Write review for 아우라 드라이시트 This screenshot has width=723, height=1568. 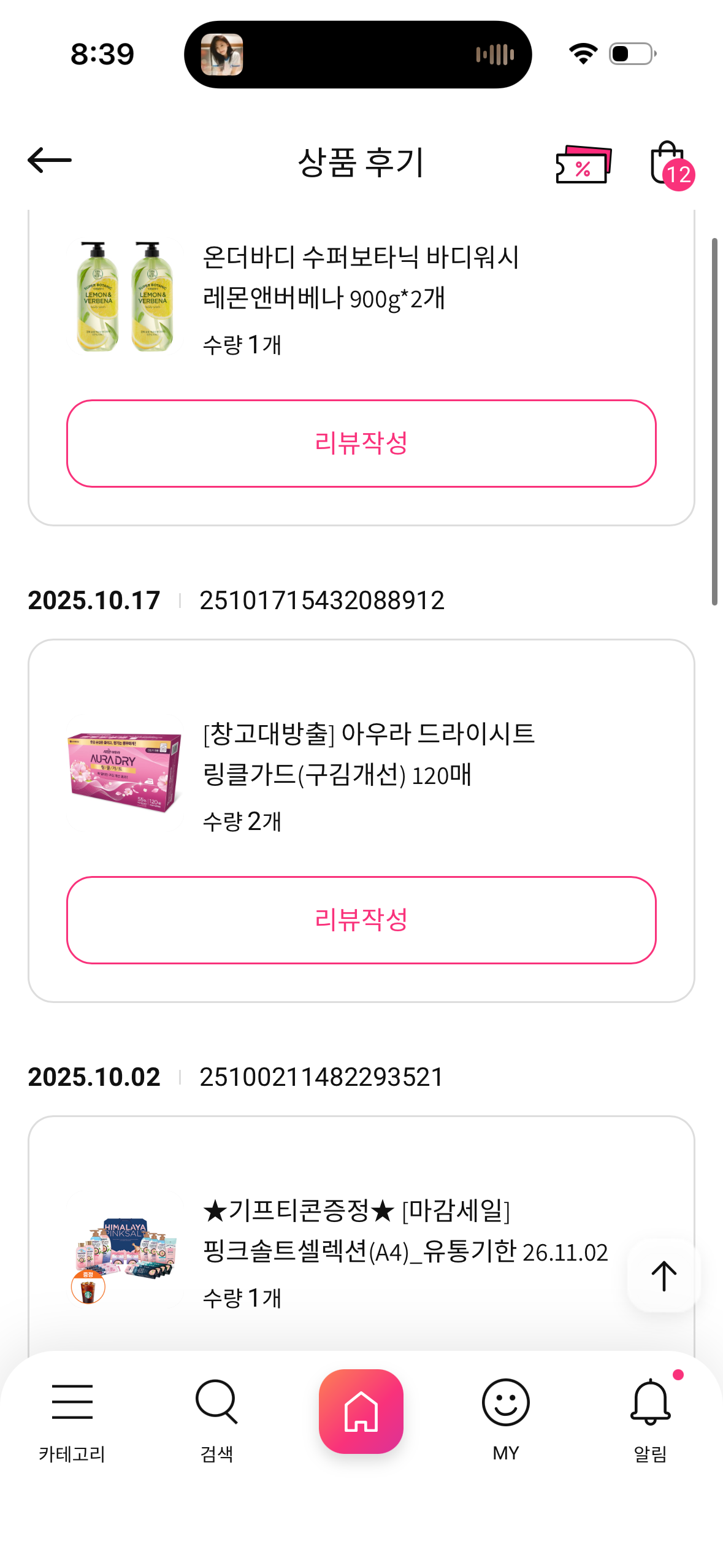tap(361, 920)
